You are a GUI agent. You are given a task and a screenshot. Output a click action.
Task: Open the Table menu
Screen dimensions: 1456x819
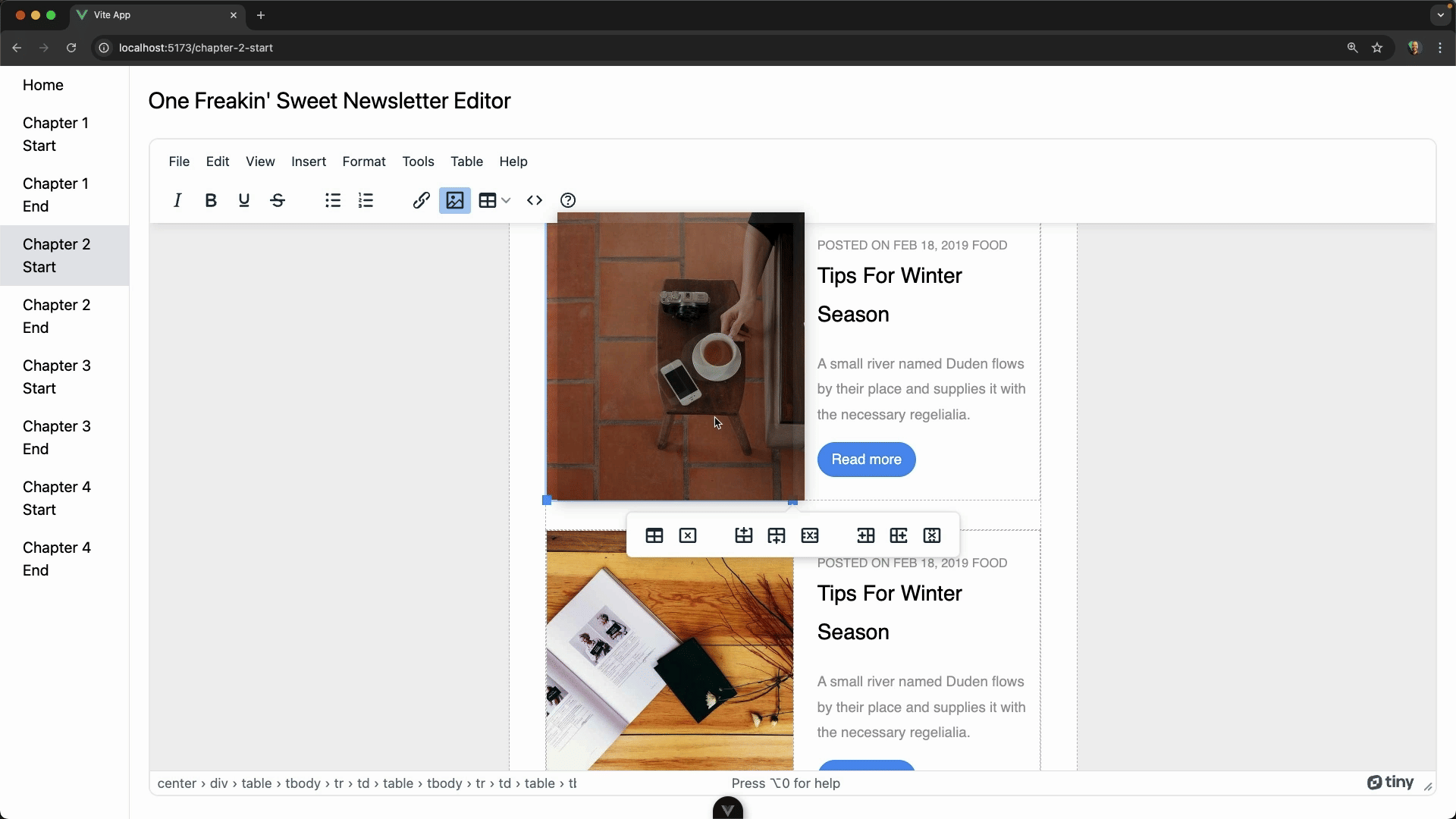pyautogui.click(x=467, y=162)
